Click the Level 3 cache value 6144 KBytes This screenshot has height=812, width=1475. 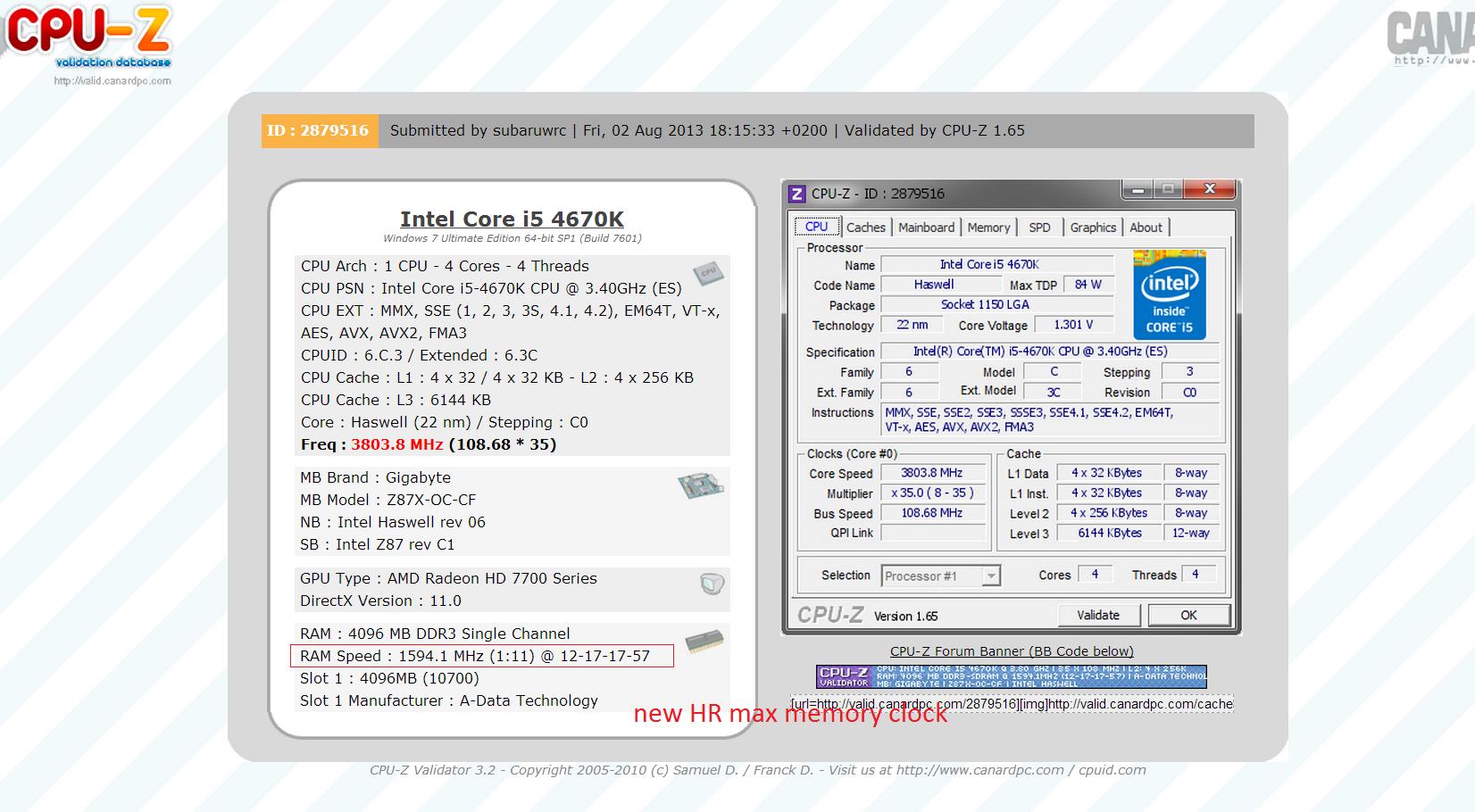click(1109, 533)
